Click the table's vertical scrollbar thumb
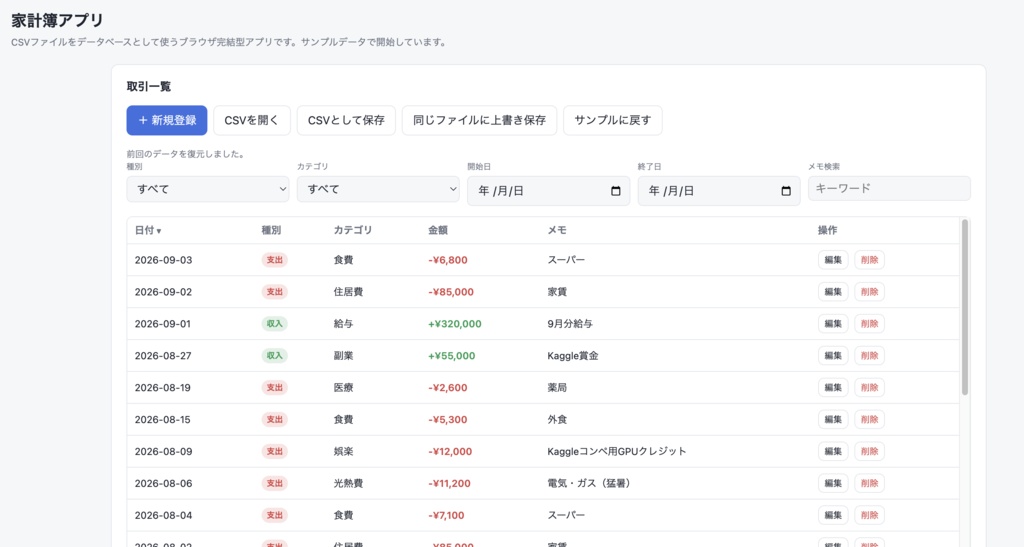The image size is (1024, 547). click(965, 307)
